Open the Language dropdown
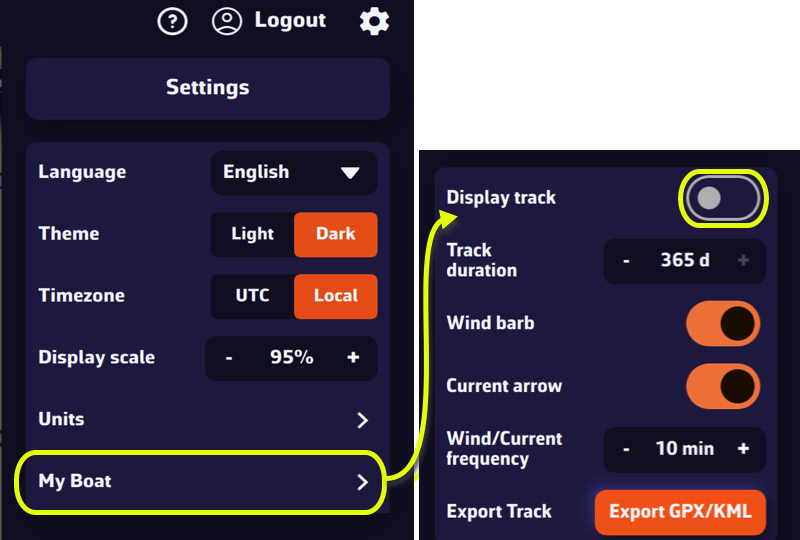Image resolution: width=800 pixels, height=540 pixels. 293,172
